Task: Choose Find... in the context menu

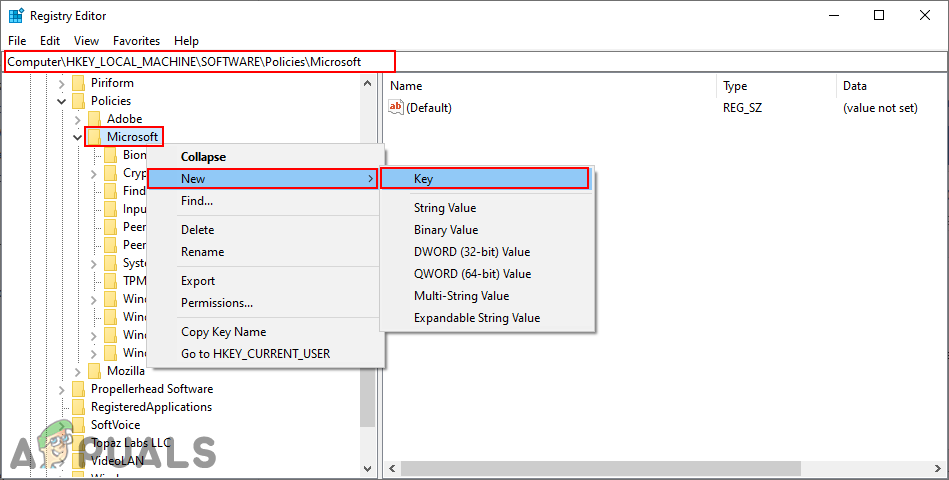Action: (x=265, y=201)
